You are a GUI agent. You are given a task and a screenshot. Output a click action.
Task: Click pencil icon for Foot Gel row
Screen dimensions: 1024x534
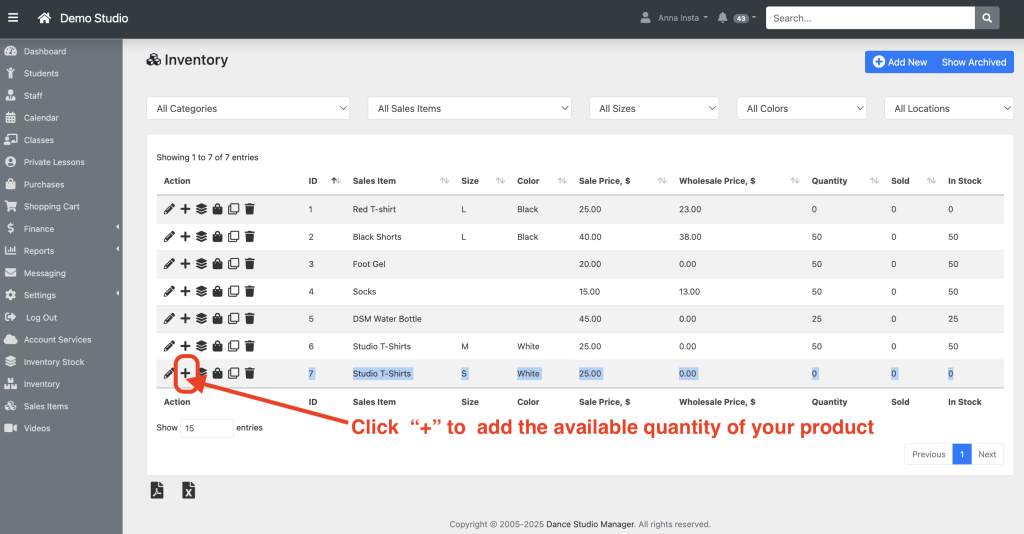(169, 264)
